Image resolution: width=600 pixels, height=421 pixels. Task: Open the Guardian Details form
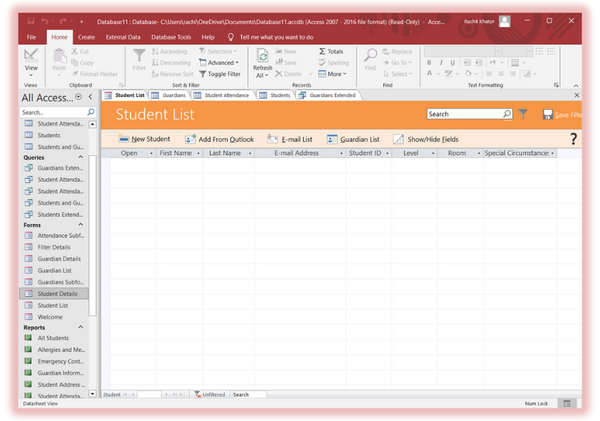pos(54,259)
